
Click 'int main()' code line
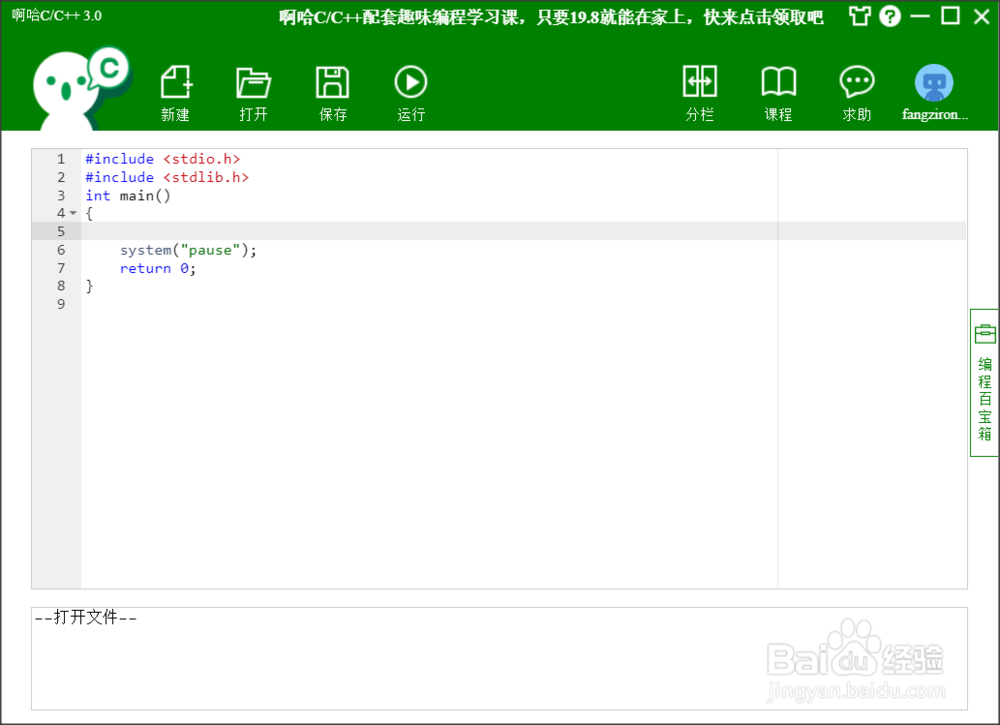[128, 196]
